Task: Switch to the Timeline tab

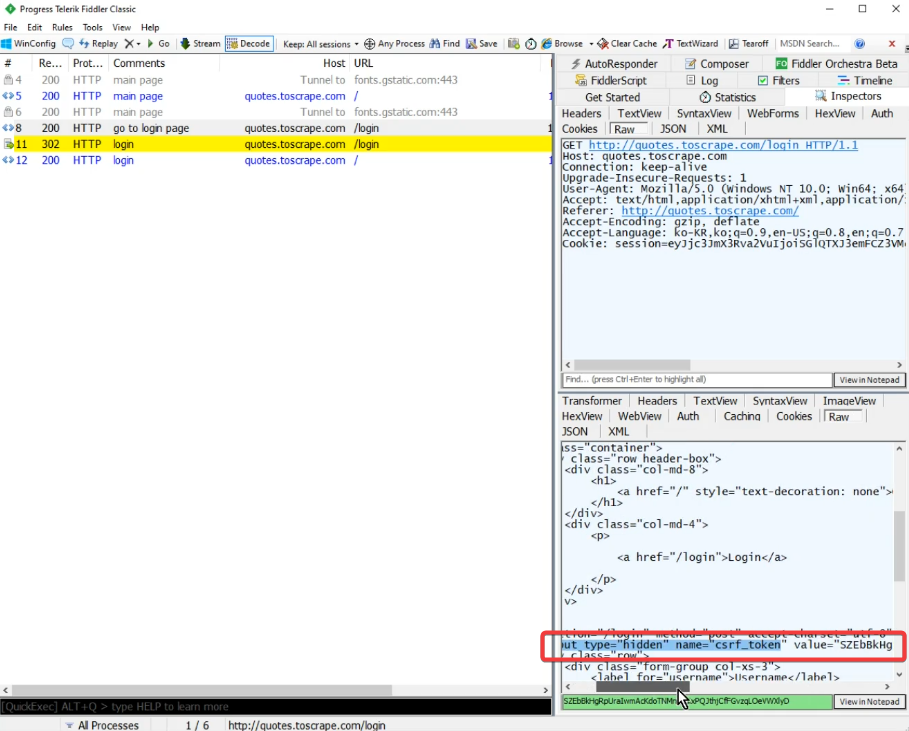Action: (864, 81)
